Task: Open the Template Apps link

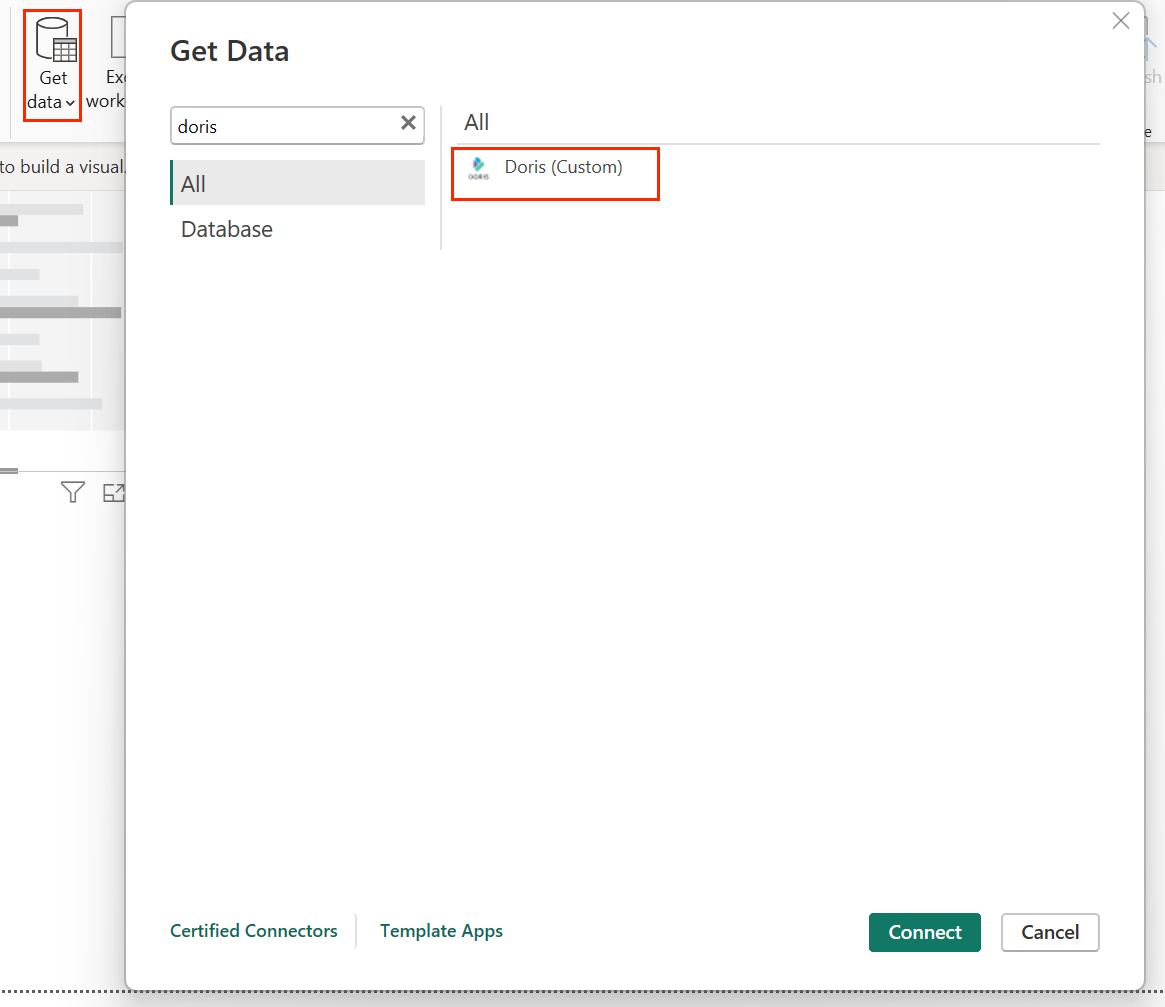Action: click(x=441, y=930)
